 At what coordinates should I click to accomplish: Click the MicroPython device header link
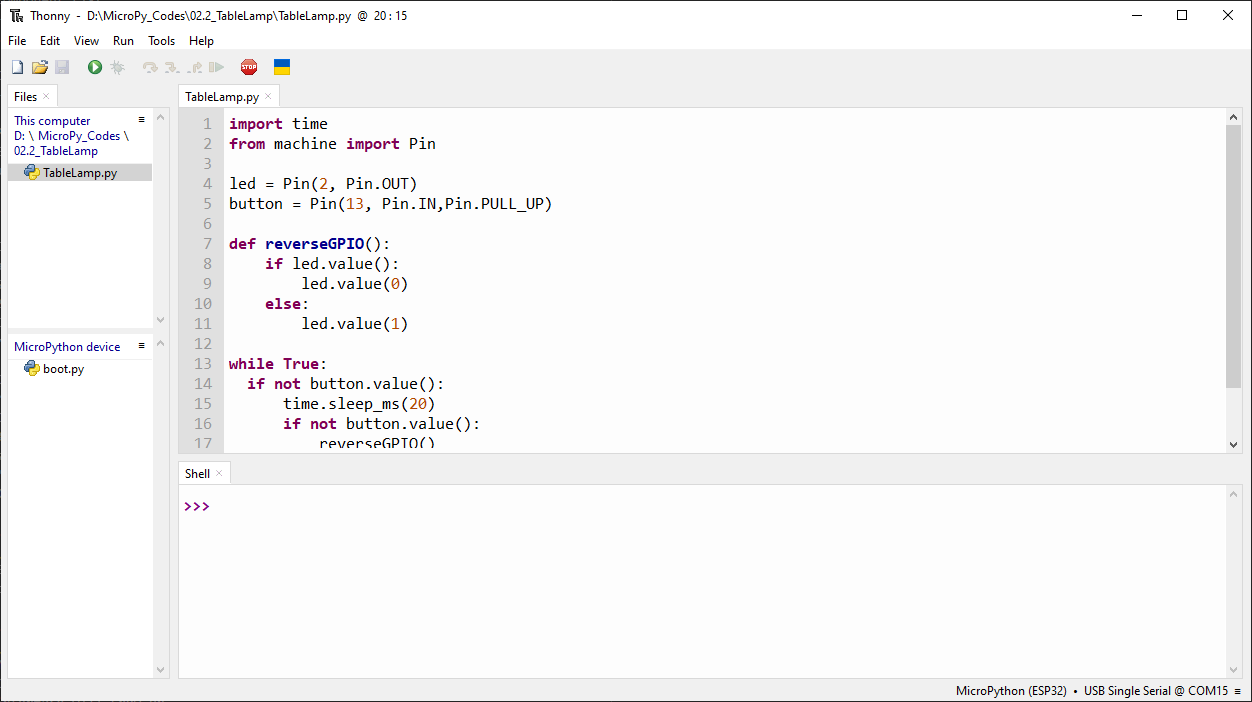pos(67,347)
